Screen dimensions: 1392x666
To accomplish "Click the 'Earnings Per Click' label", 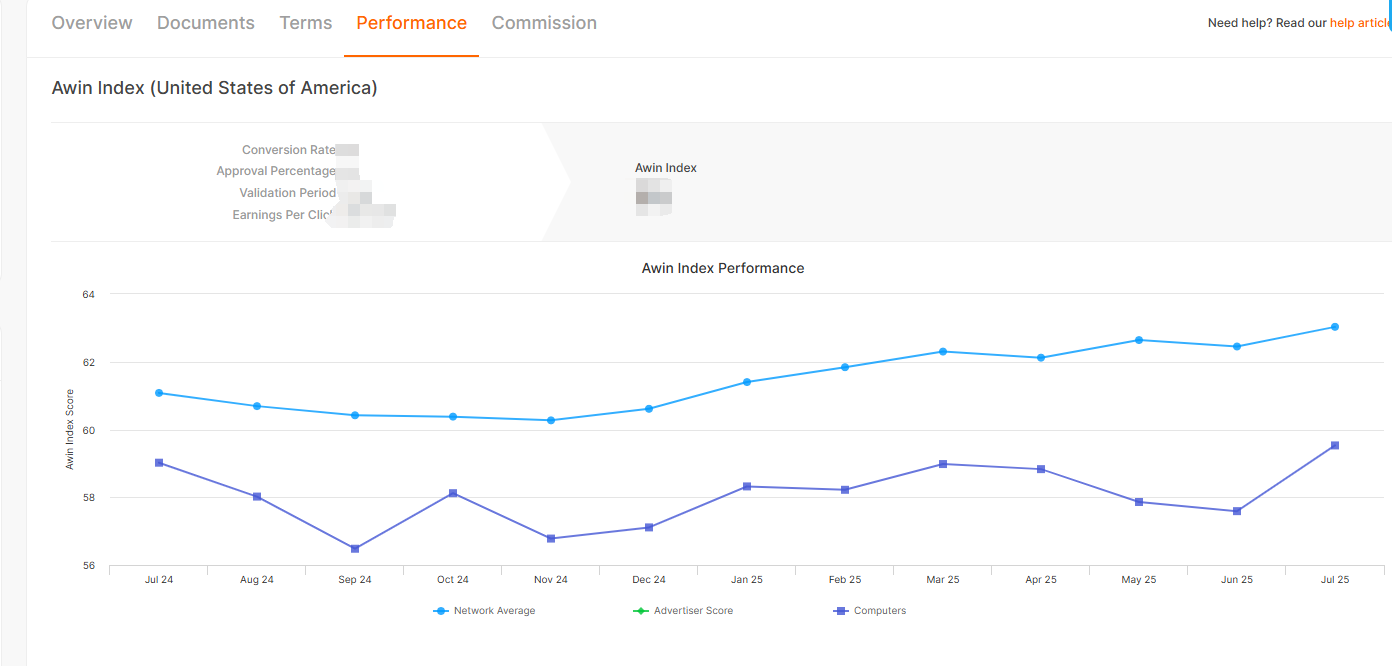I will tap(283, 215).
